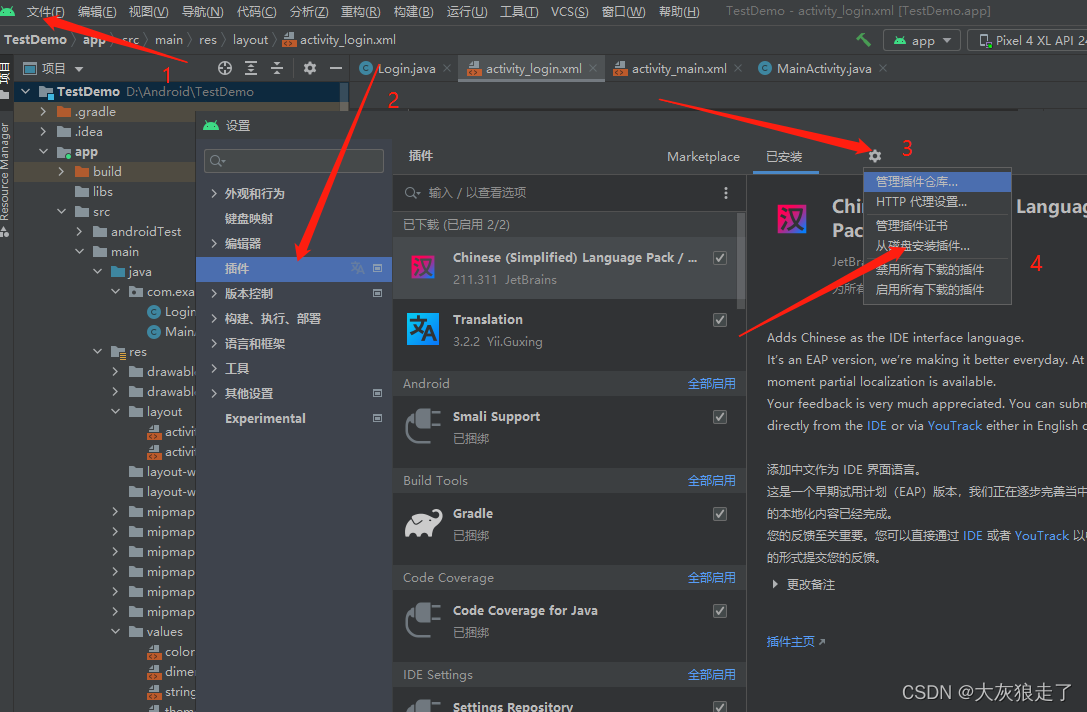
Task: Open 文件(F) menu
Action: [45, 12]
